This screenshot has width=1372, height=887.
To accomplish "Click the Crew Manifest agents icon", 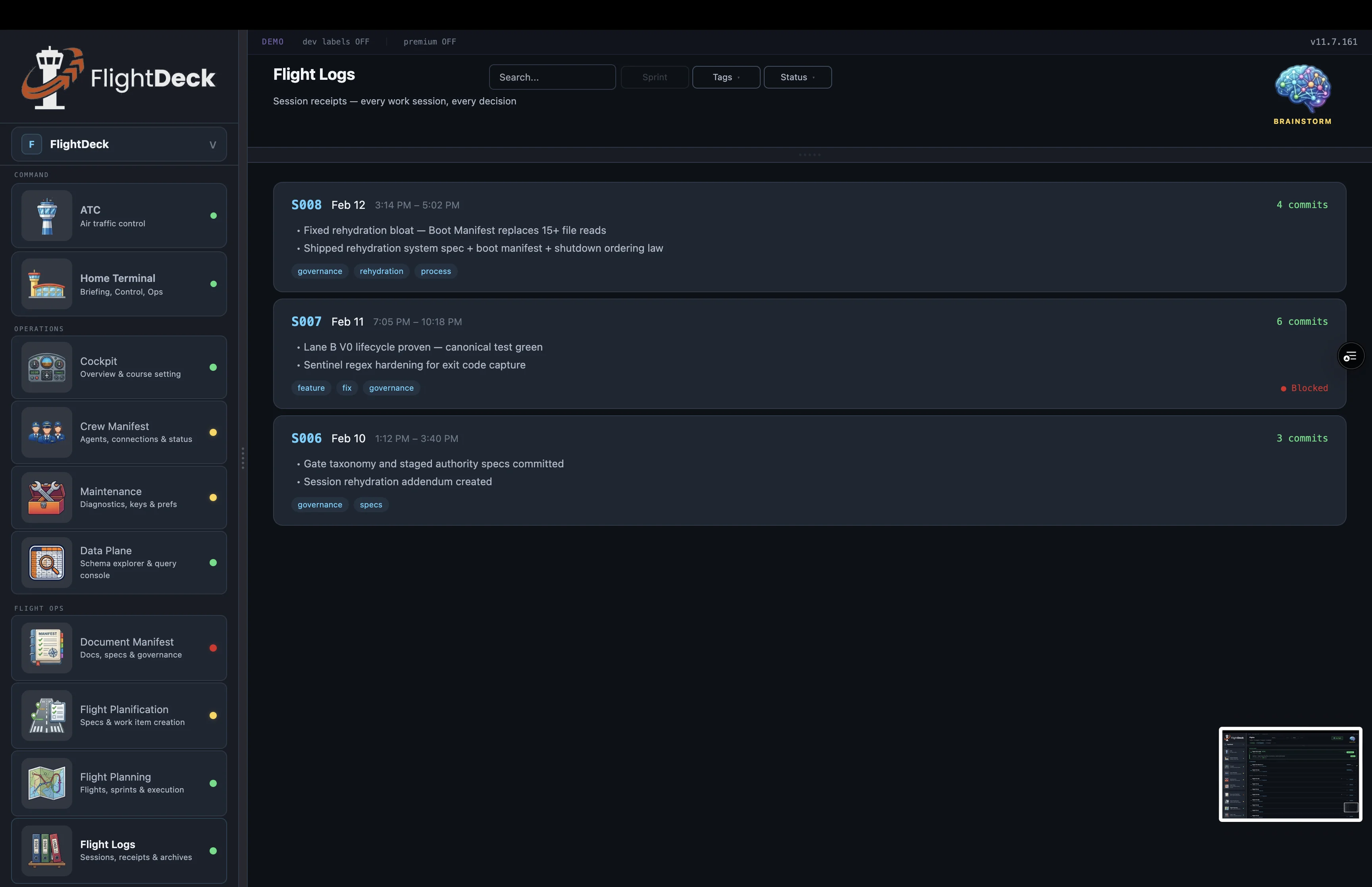I will [x=46, y=432].
